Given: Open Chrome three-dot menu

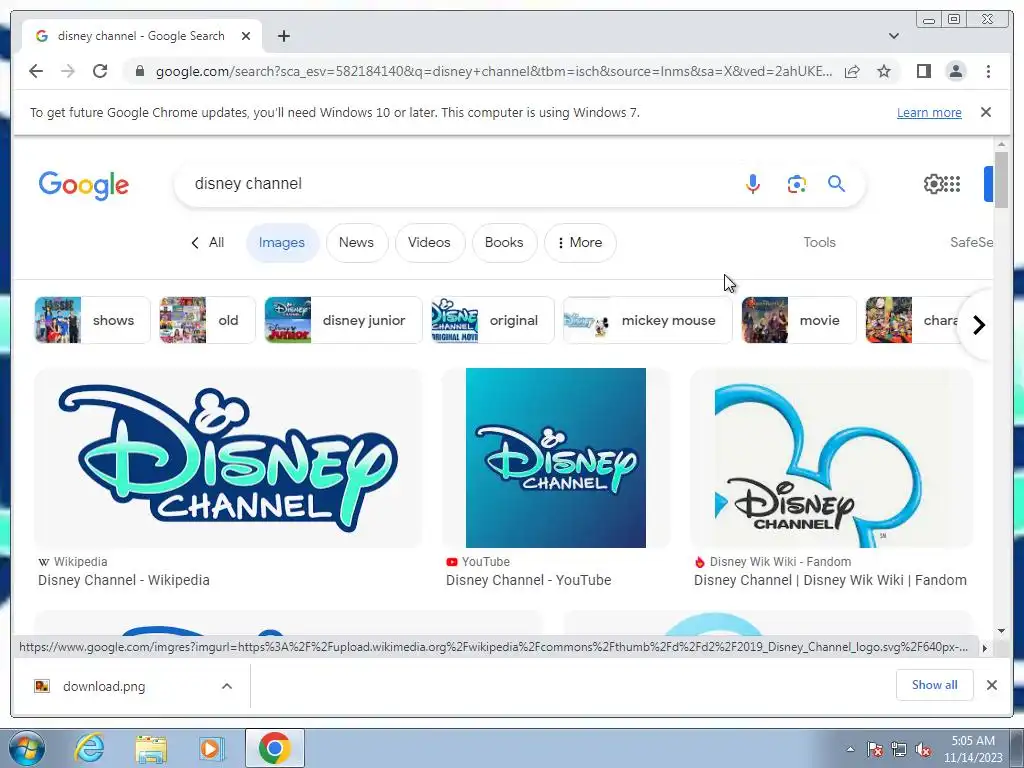Looking at the screenshot, I should [x=988, y=71].
